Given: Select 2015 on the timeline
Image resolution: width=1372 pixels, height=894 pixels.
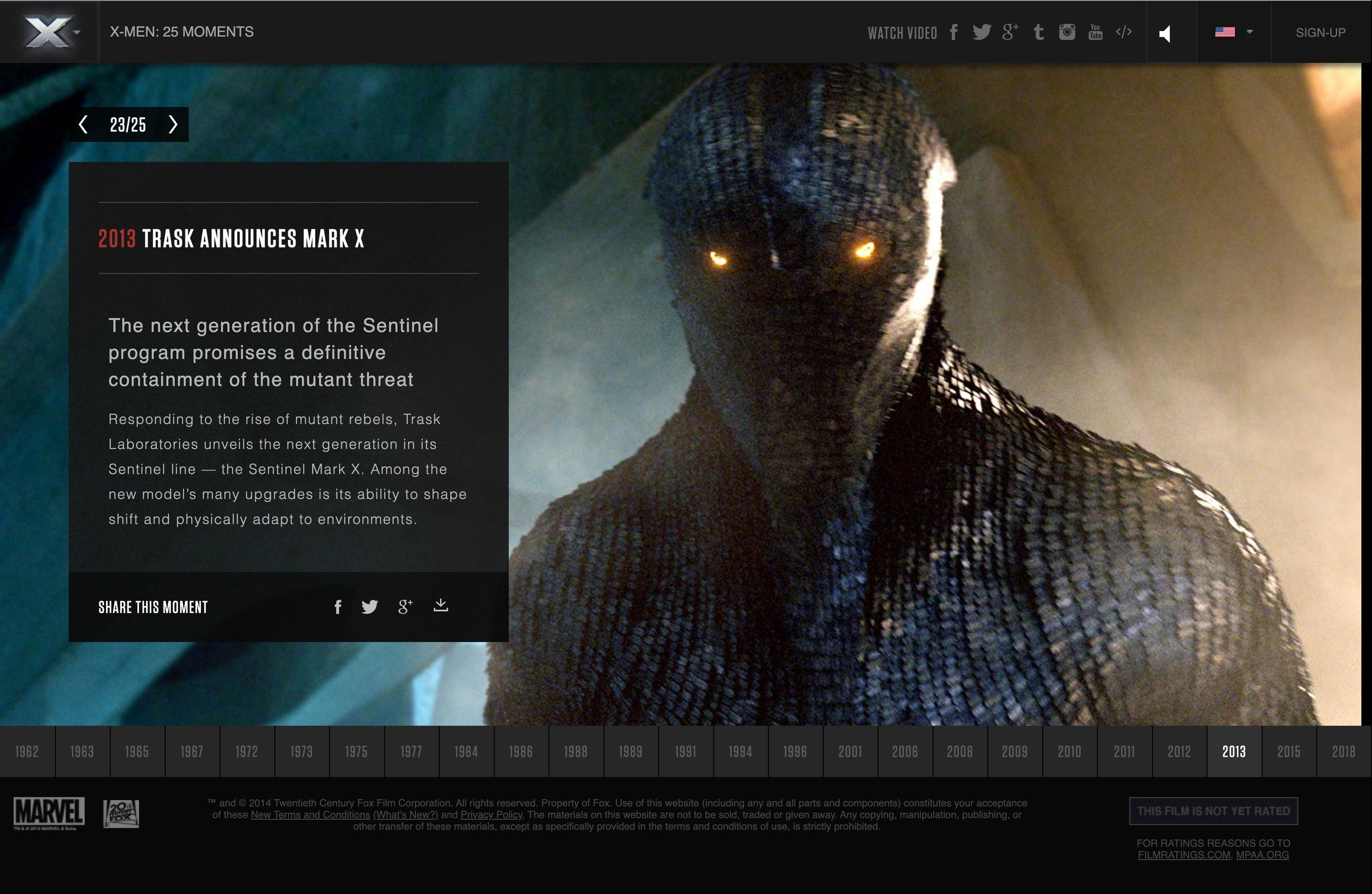Looking at the screenshot, I should [x=1289, y=752].
